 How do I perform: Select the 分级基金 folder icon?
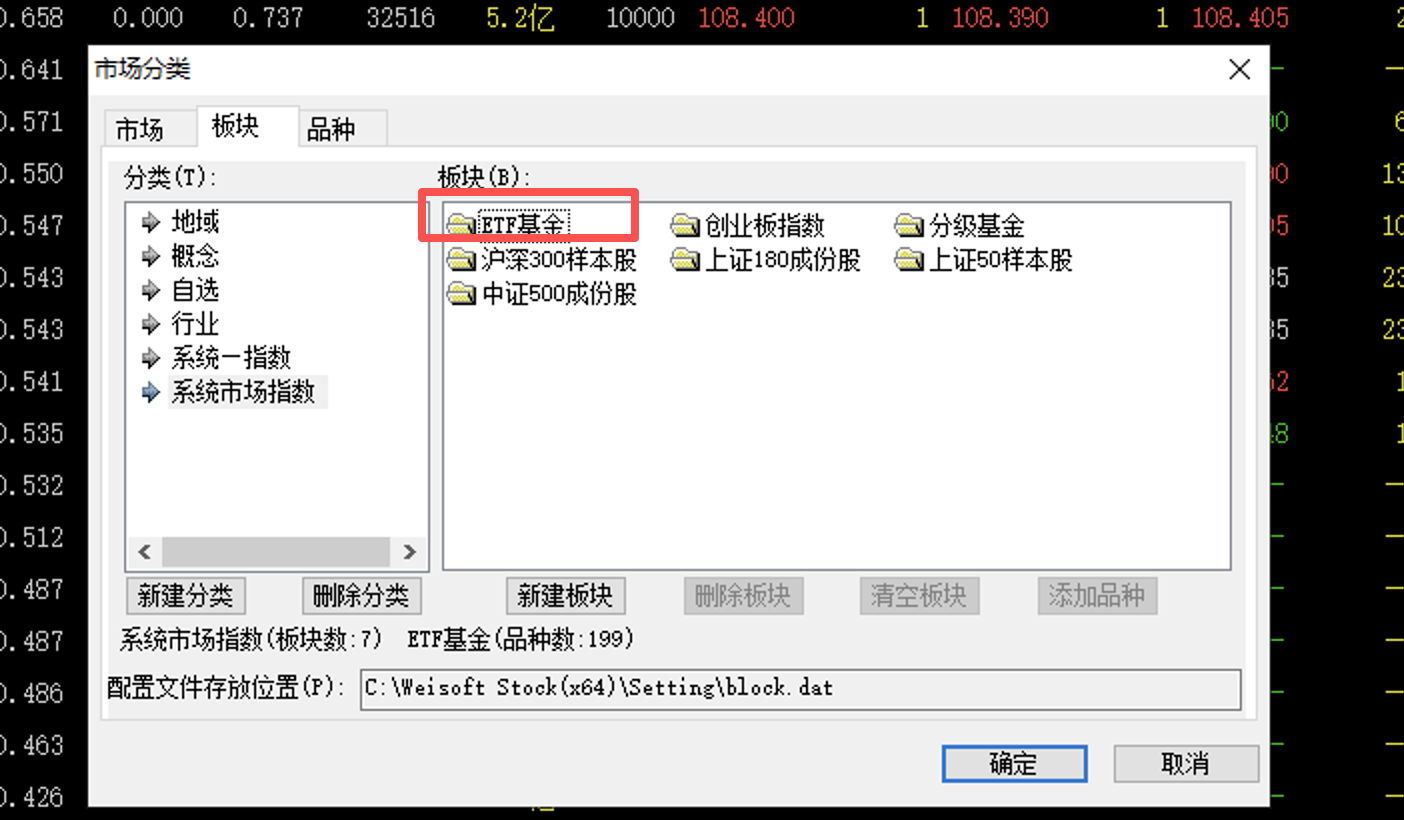(910, 225)
